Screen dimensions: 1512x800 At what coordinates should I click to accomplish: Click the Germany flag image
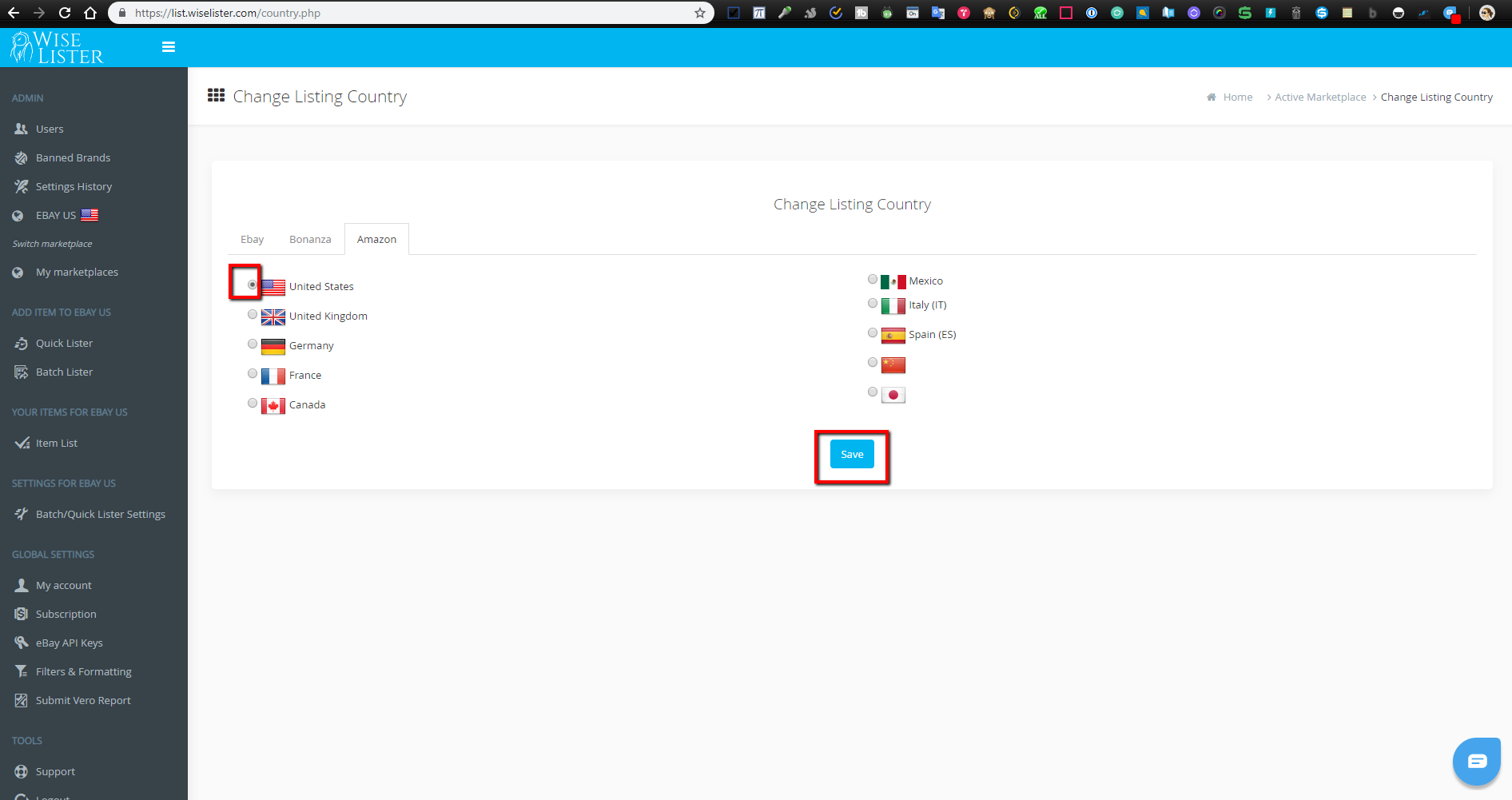[273, 347]
